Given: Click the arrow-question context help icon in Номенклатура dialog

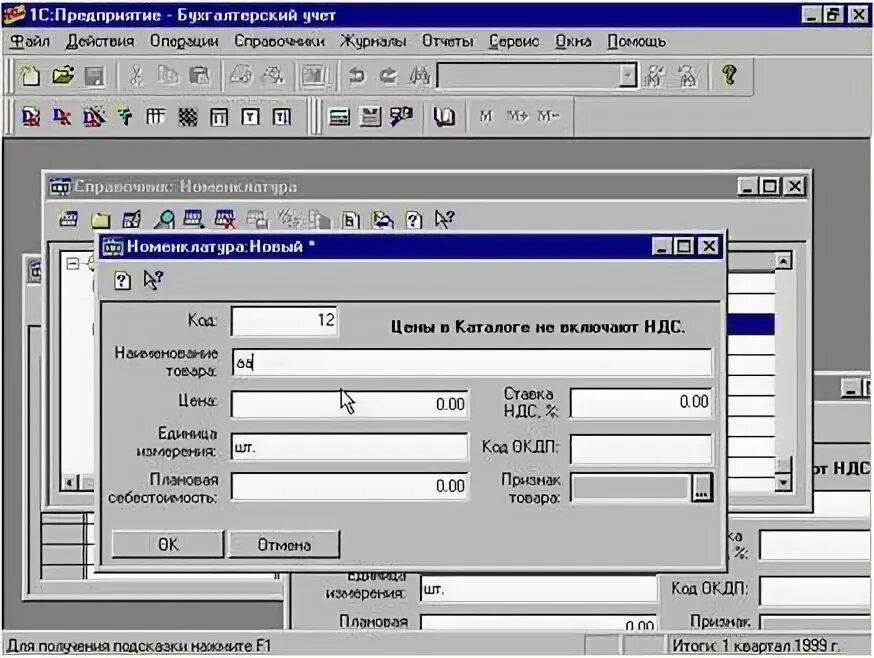Looking at the screenshot, I should tap(153, 280).
